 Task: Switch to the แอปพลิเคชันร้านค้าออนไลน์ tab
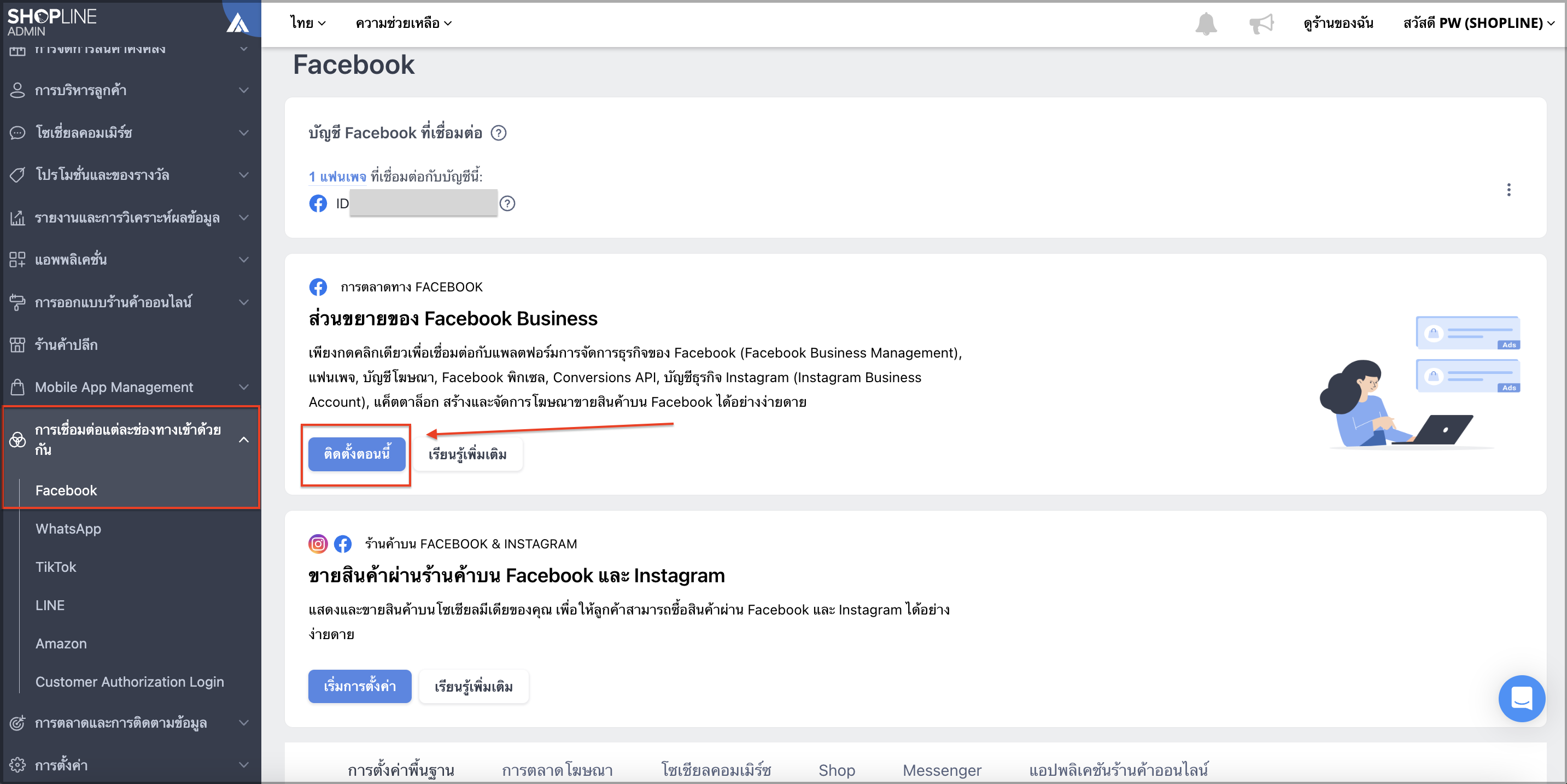pyautogui.click(x=1119, y=770)
